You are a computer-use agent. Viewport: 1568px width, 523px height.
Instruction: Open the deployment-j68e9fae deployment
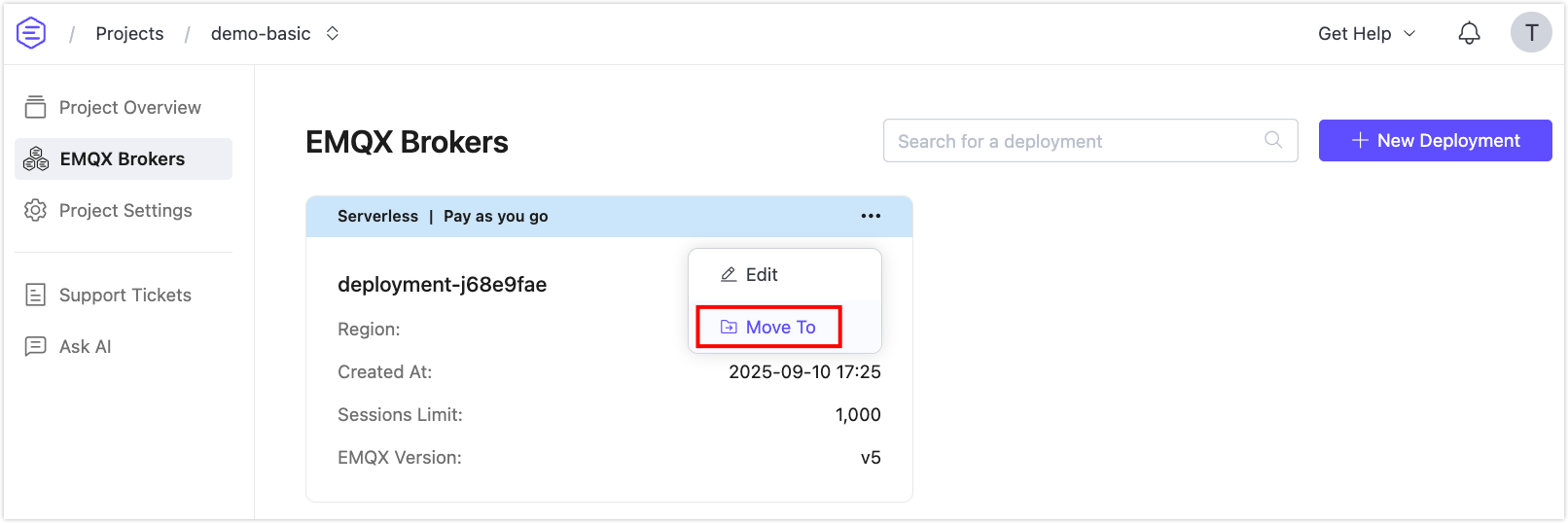pos(442,284)
